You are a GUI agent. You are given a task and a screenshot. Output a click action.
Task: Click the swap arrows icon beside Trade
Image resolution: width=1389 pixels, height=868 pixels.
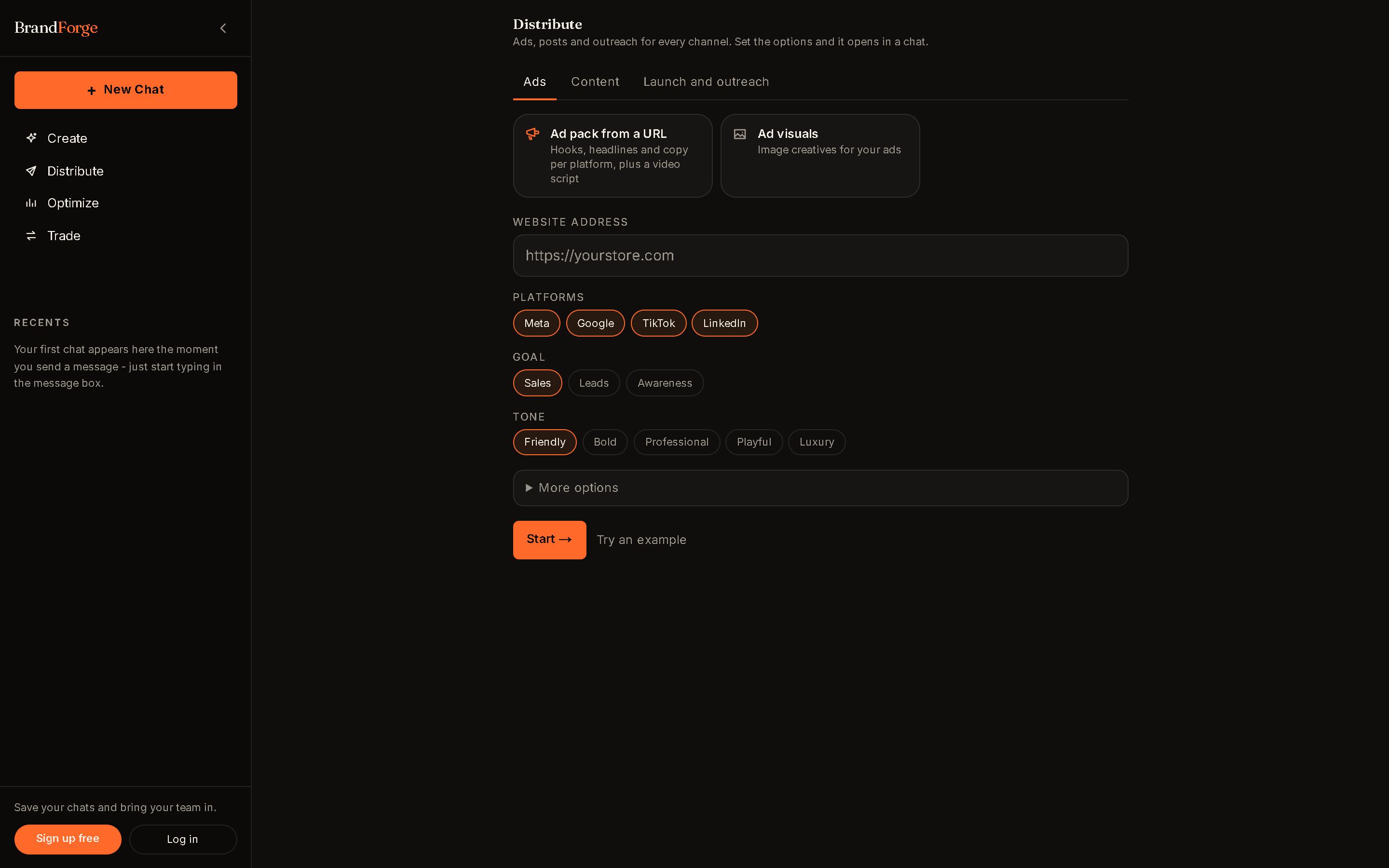tap(31, 236)
